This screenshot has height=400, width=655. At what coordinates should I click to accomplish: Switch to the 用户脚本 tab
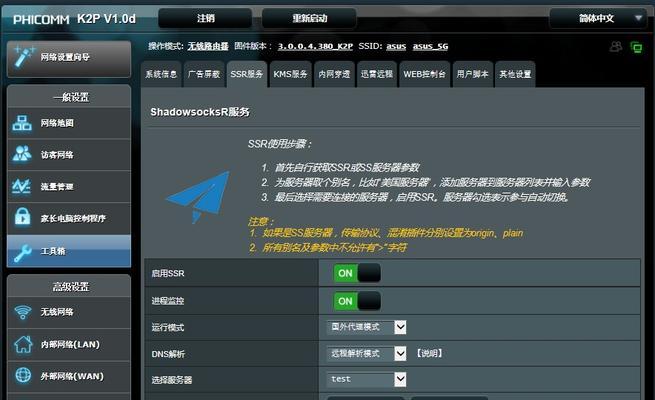(x=472, y=74)
